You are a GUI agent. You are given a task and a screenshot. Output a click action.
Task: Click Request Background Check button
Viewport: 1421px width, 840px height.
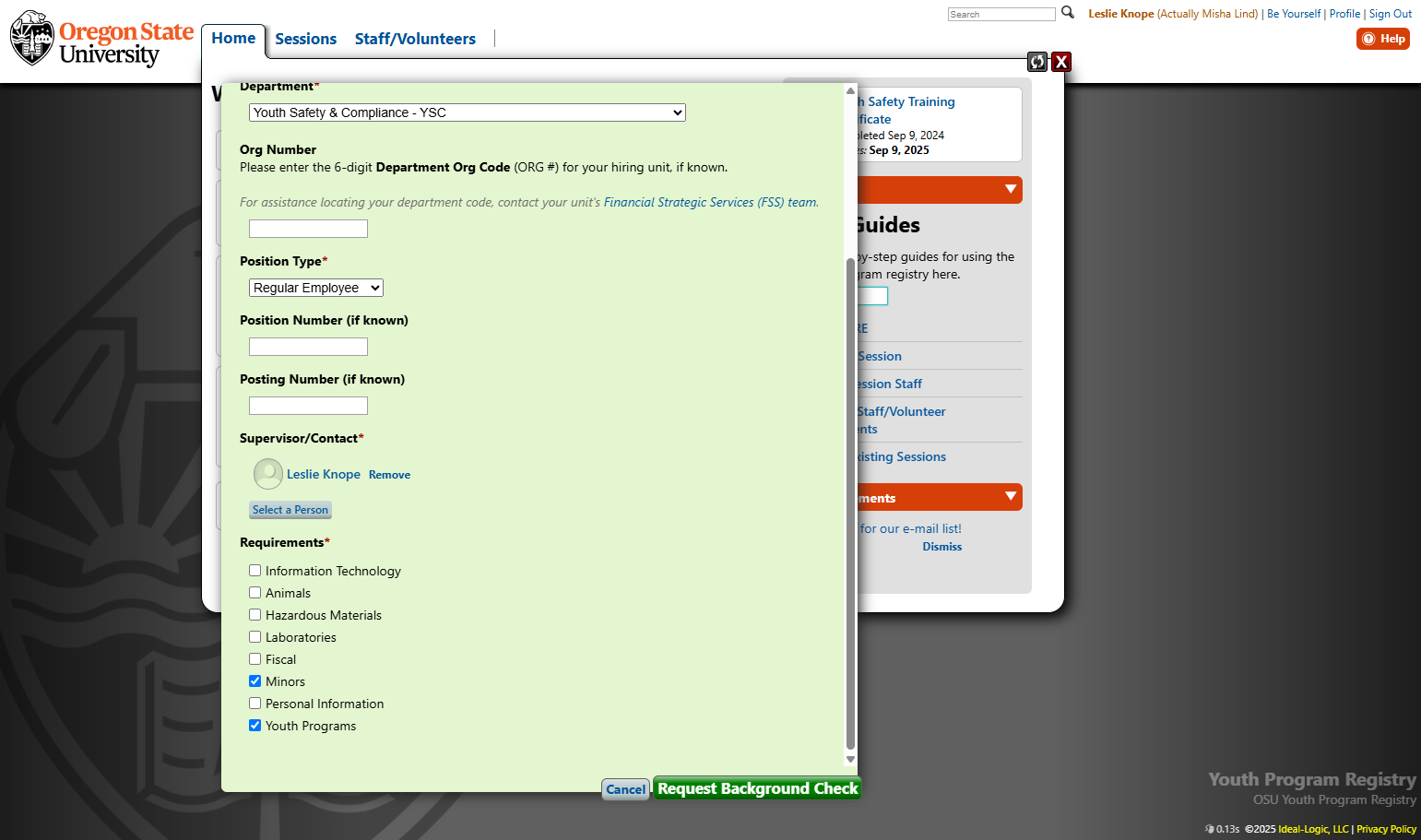(x=758, y=788)
